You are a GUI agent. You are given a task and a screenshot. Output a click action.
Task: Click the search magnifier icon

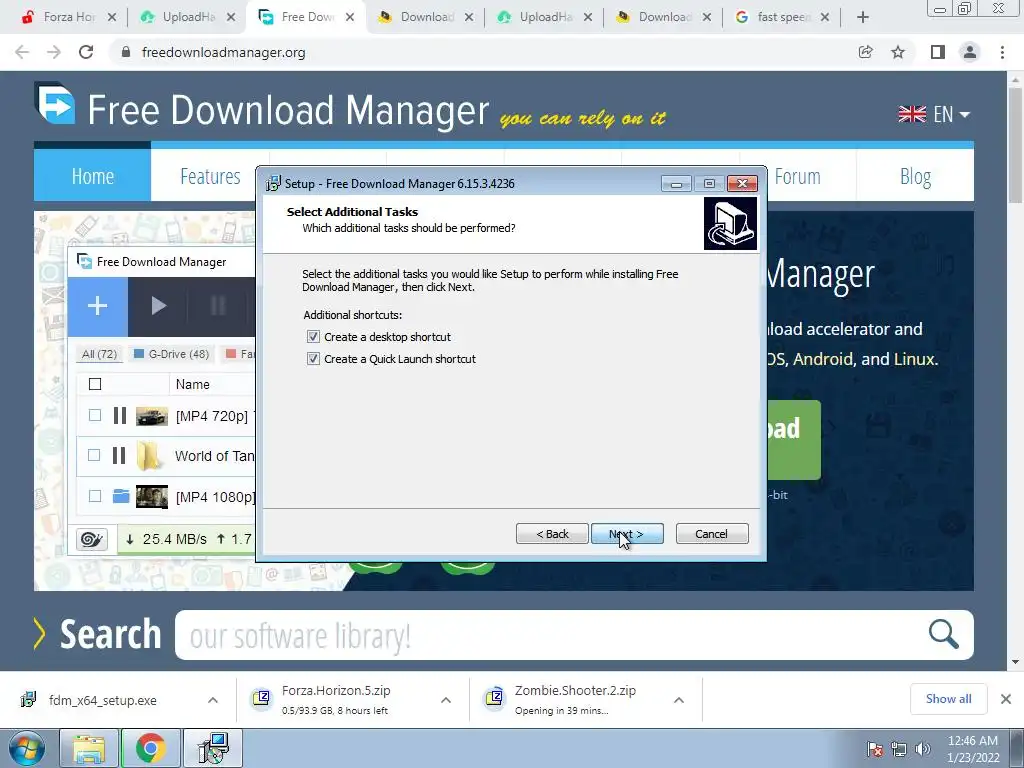[x=943, y=634]
